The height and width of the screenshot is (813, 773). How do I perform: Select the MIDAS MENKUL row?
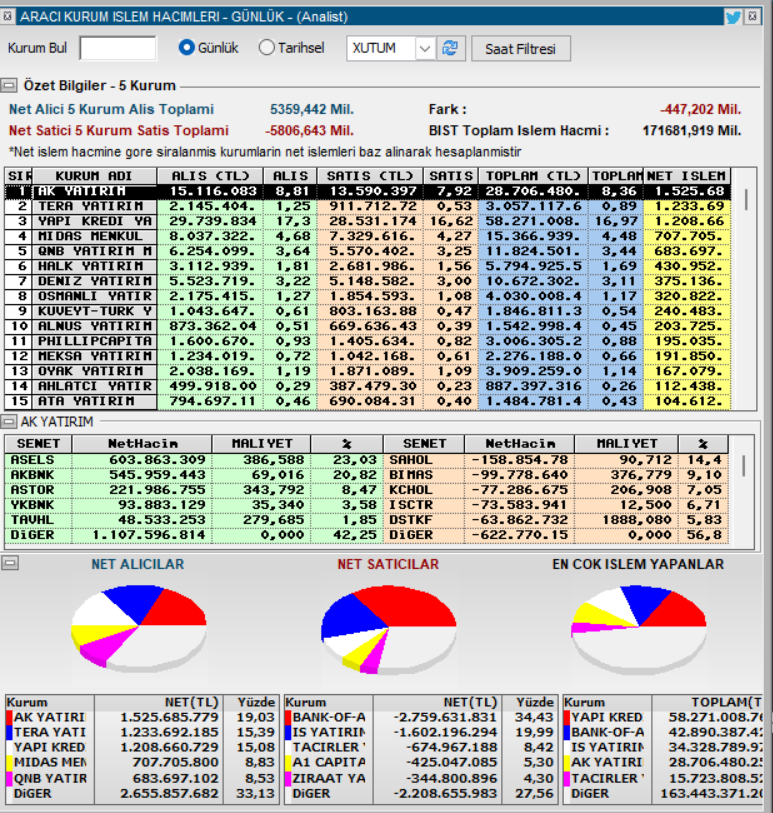368,236
